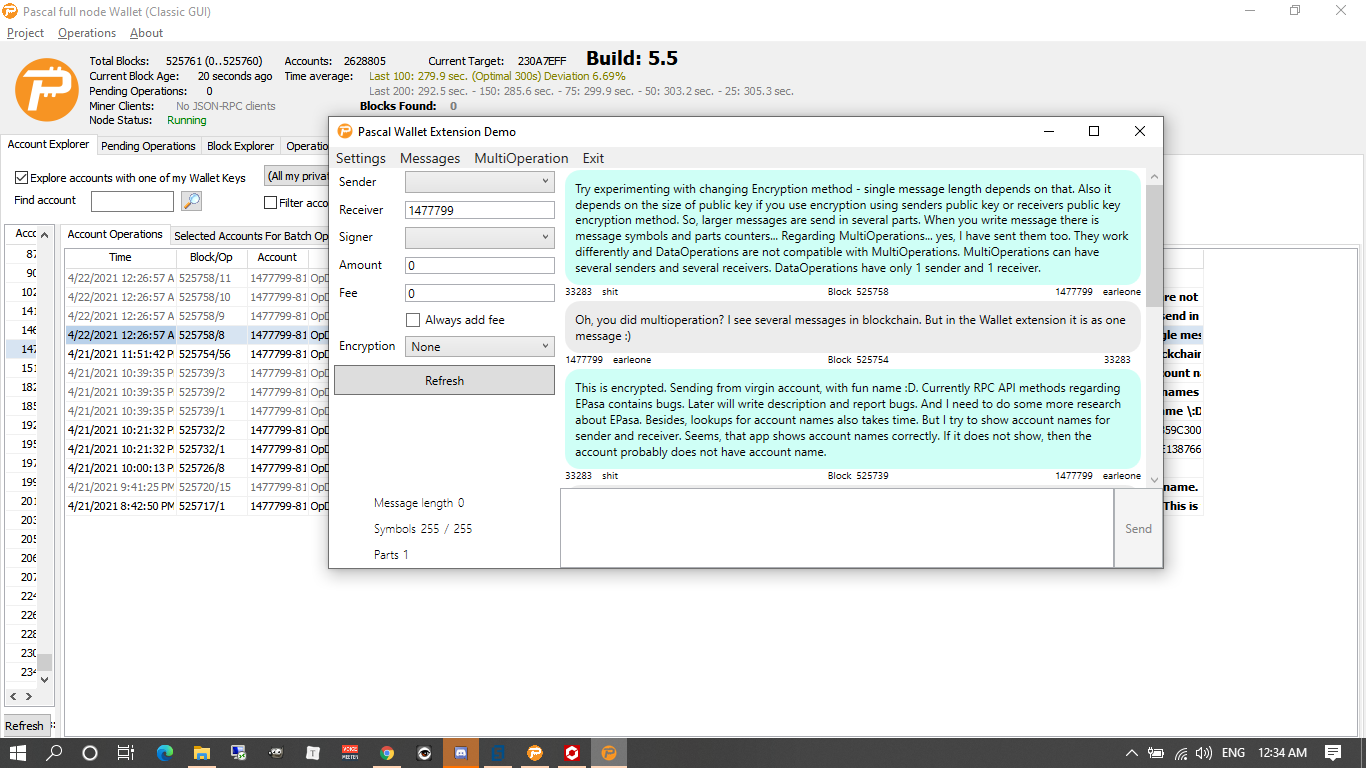Click the Refresh button in the extension window

click(x=444, y=380)
